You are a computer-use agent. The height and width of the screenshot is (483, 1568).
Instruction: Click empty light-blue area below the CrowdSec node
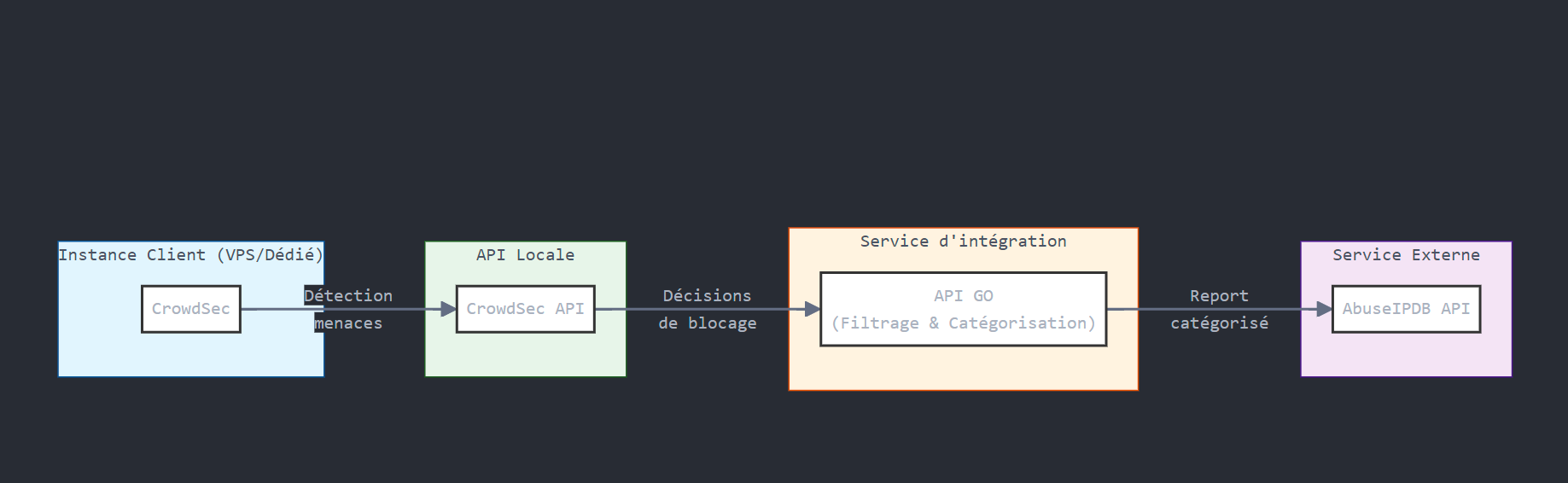tap(190, 355)
